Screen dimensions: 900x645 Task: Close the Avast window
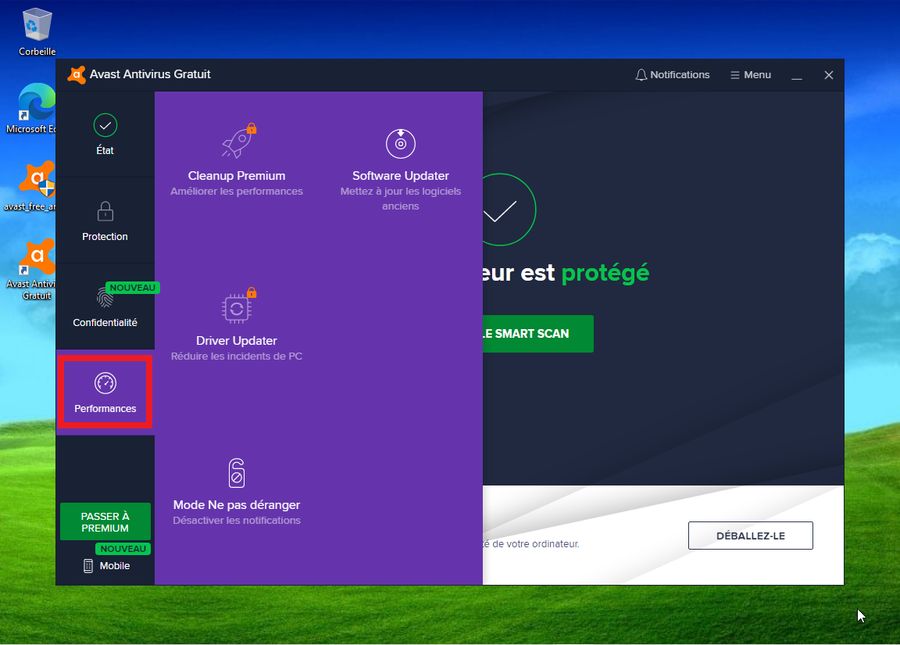point(829,75)
